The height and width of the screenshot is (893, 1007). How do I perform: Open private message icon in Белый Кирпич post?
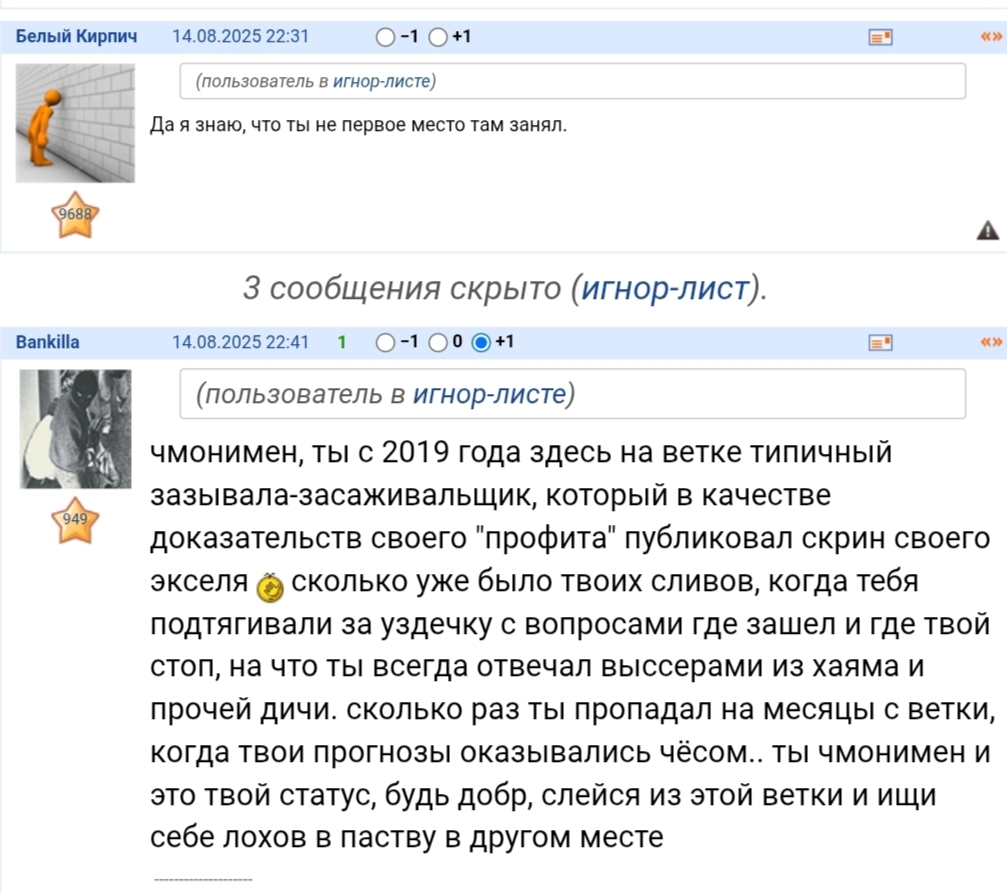pos(880,37)
